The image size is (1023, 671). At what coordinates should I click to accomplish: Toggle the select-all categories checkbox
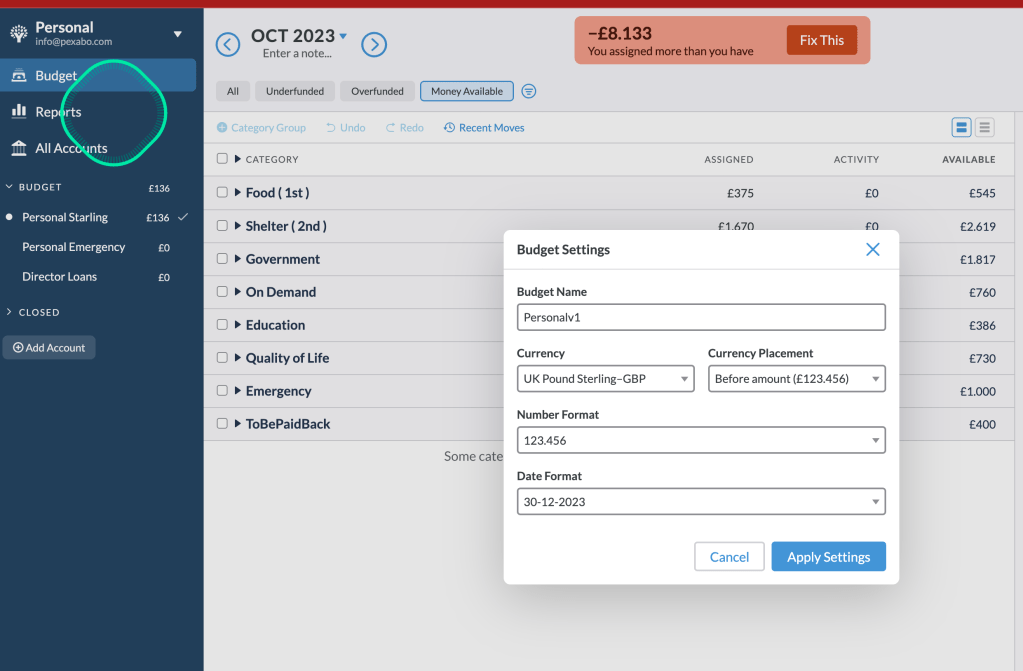(x=222, y=159)
